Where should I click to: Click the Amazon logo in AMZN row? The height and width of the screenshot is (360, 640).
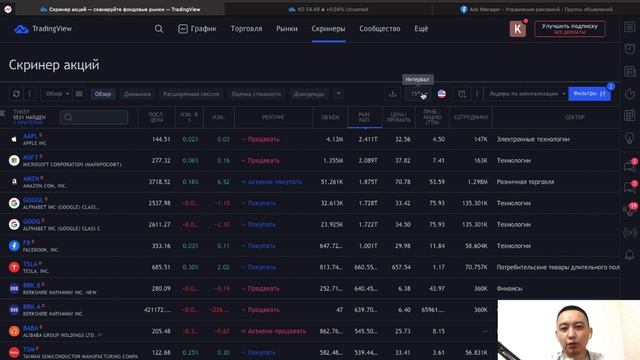tap(14, 182)
